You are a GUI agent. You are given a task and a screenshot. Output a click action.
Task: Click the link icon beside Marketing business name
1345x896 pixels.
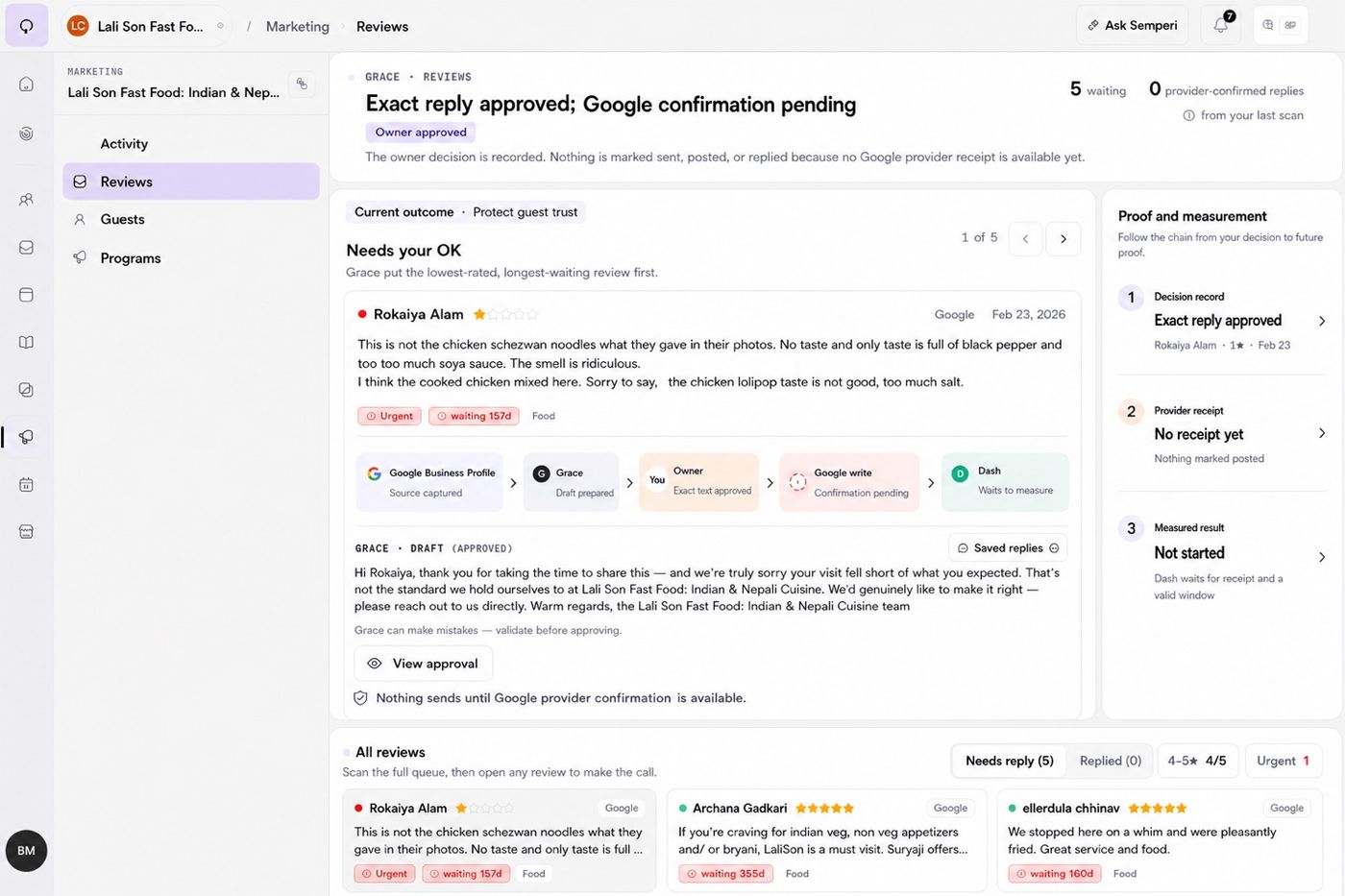(302, 84)
